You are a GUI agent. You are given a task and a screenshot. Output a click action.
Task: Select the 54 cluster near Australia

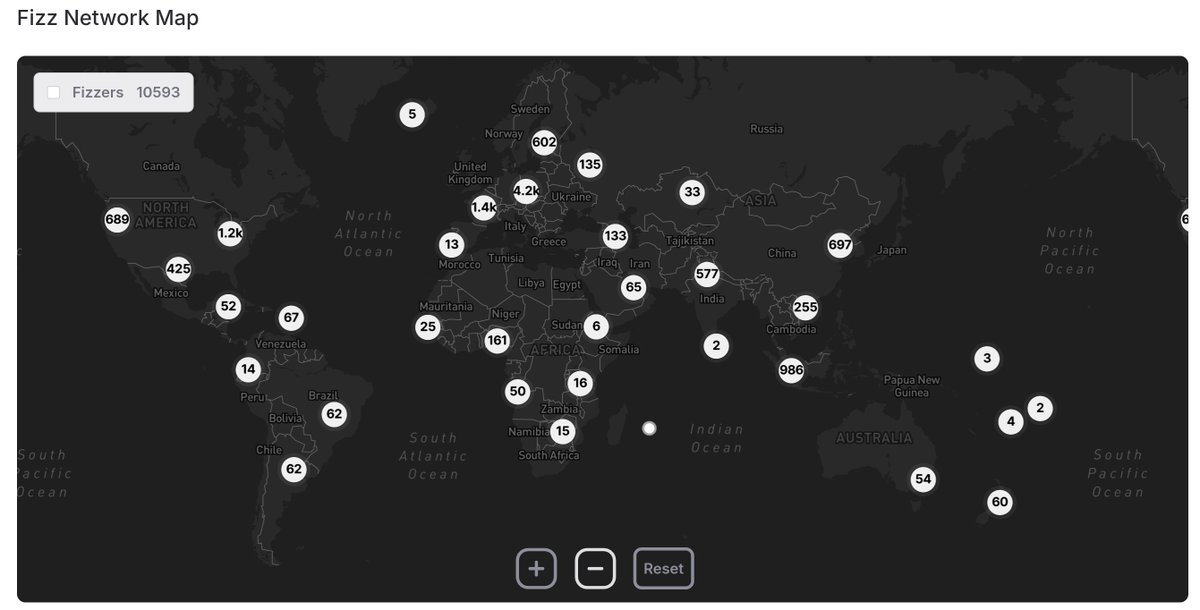[x=923, y=479]
